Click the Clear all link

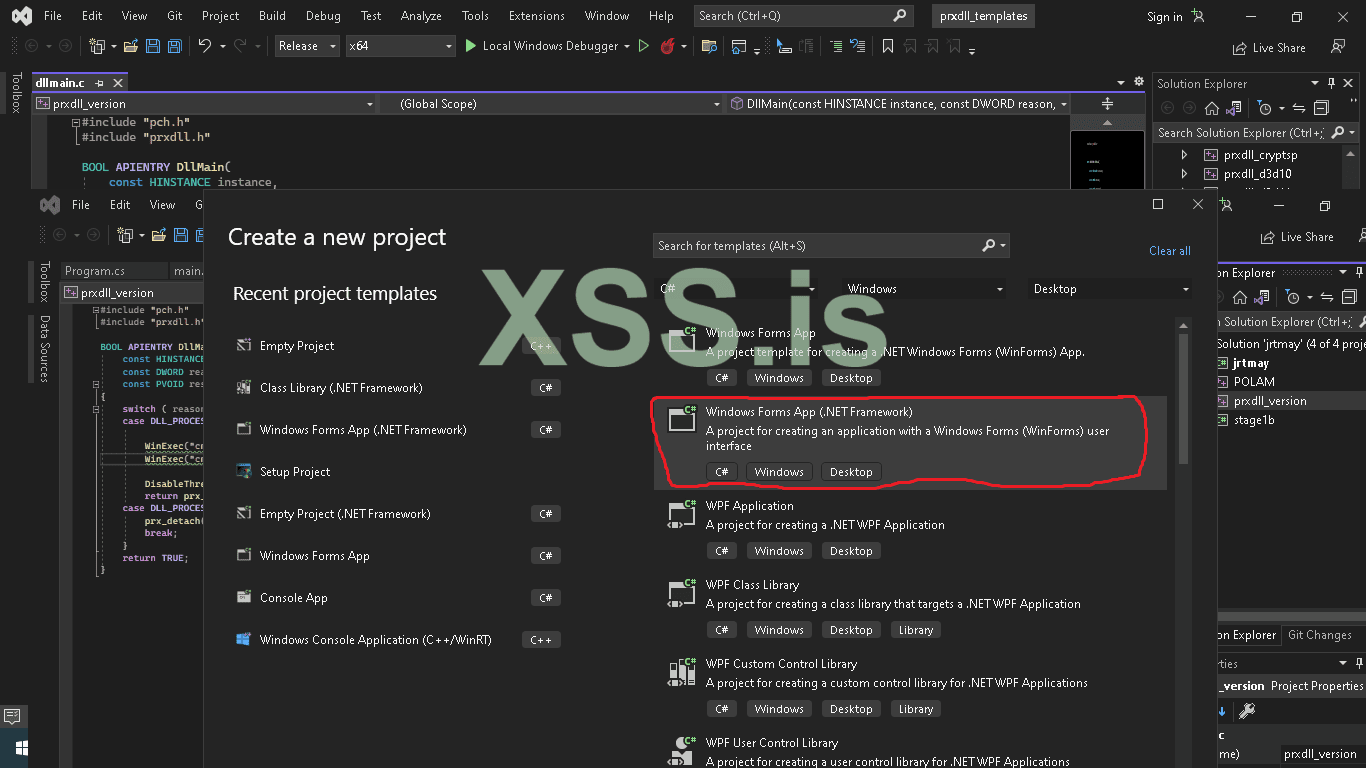coord(1169,251)
